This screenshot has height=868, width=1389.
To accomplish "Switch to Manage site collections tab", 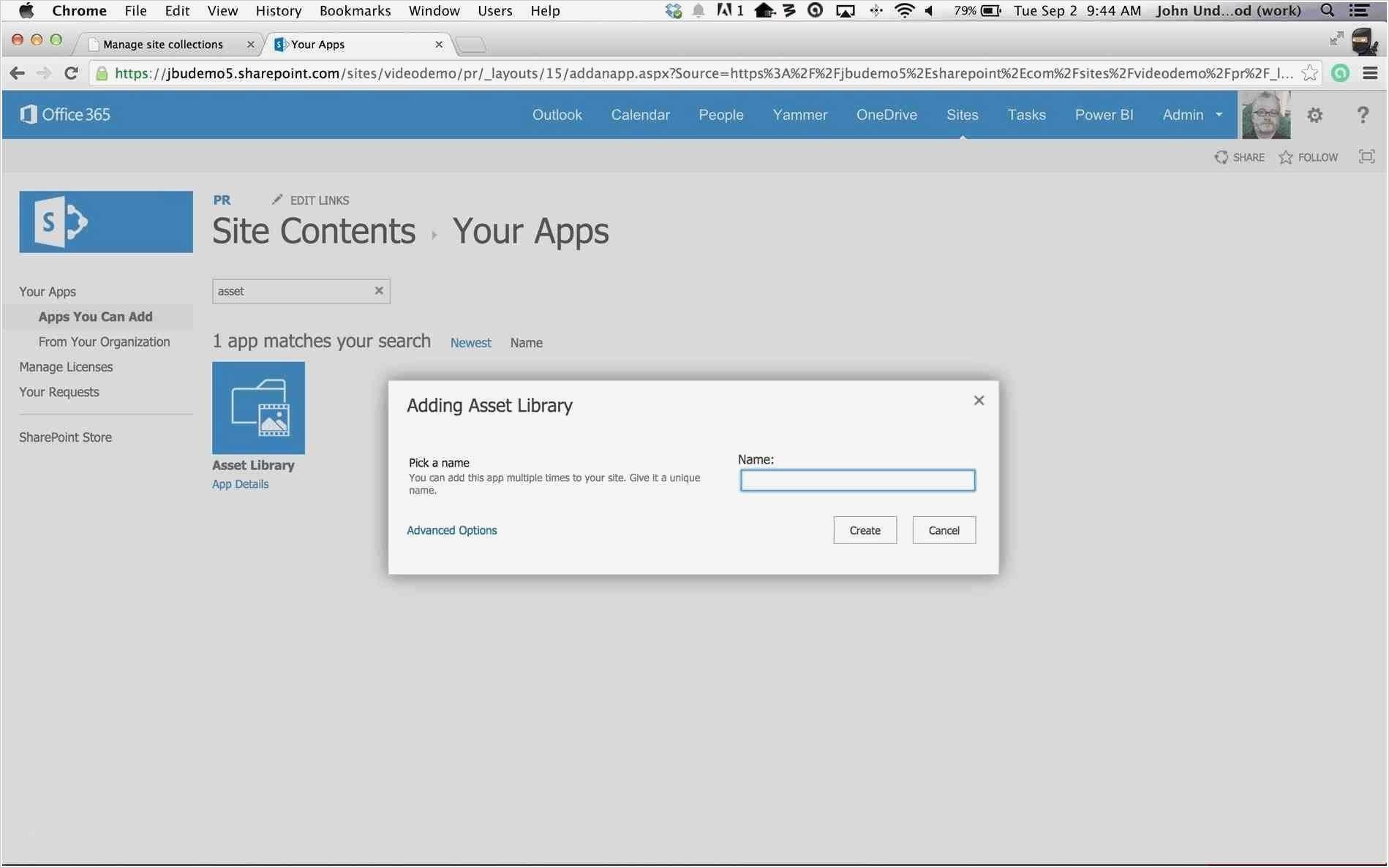I will [163, 44].
